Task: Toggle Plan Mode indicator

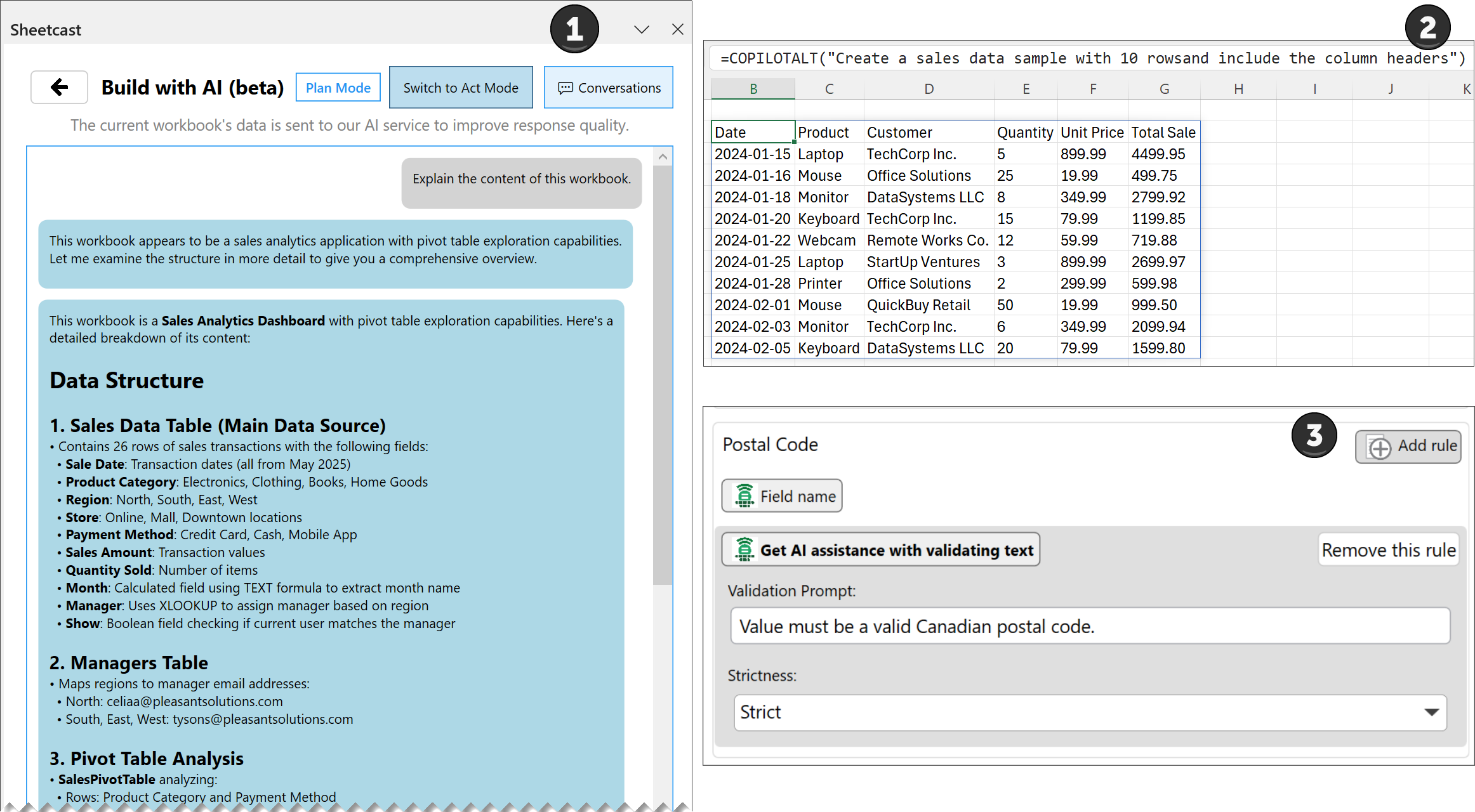Action: [338, 88]
